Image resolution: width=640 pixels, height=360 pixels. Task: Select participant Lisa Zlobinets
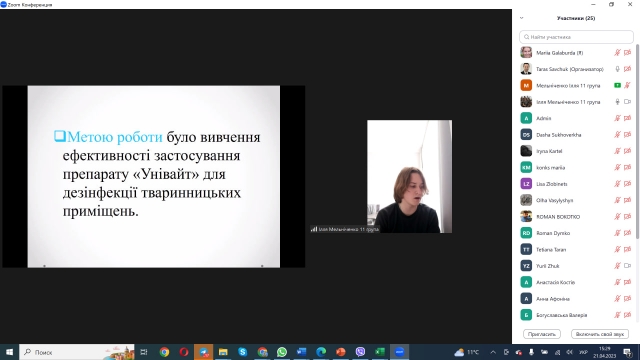click(576, 184)
